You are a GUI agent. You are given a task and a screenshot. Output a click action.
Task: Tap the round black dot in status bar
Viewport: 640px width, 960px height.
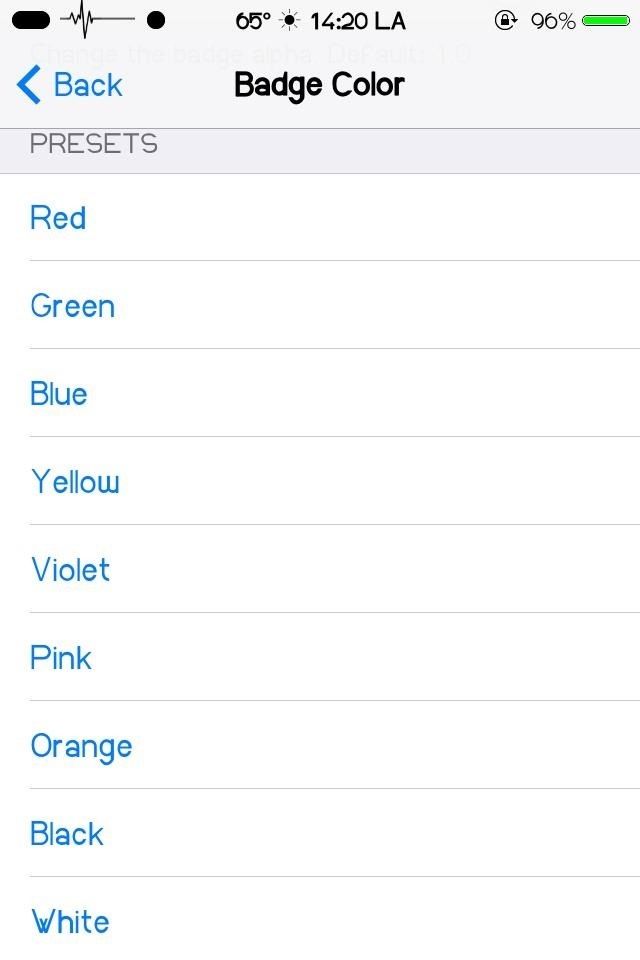156,20
